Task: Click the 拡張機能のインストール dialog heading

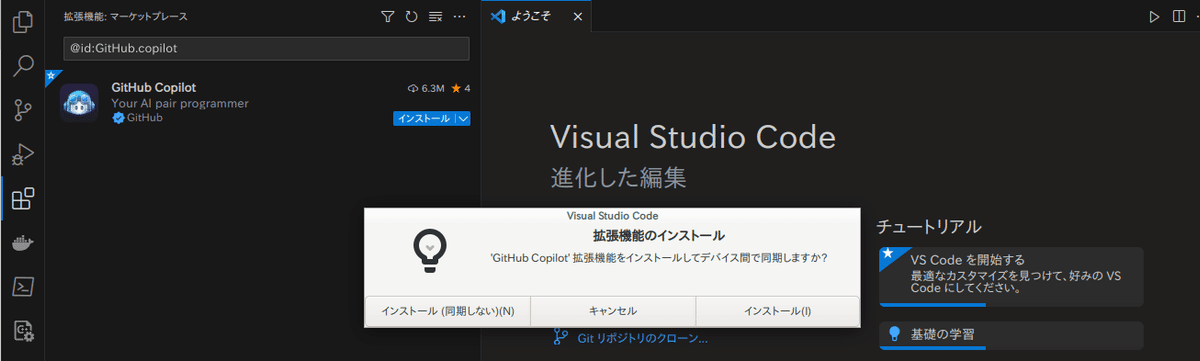Action: click(x=658, y=236)
